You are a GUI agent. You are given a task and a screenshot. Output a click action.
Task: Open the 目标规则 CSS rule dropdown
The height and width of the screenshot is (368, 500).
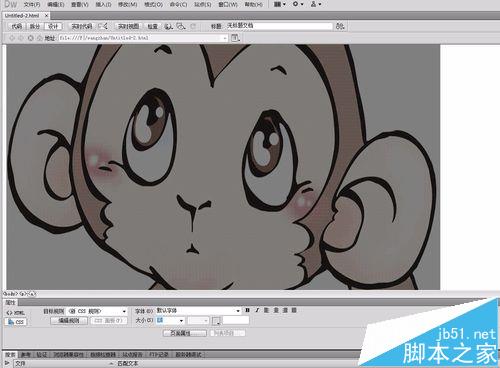[97, 311]
